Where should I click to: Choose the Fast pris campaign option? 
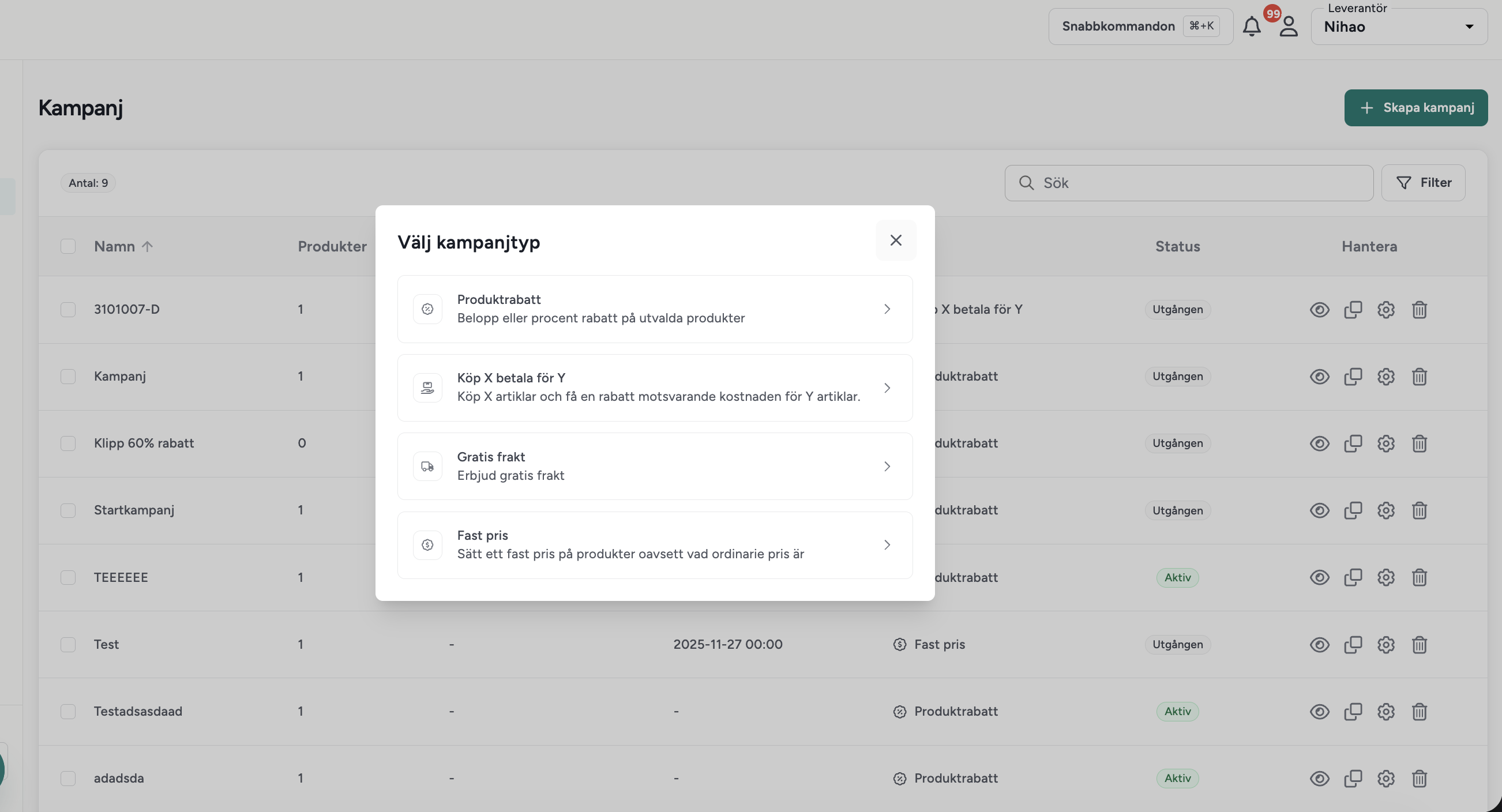click(655, 545)
